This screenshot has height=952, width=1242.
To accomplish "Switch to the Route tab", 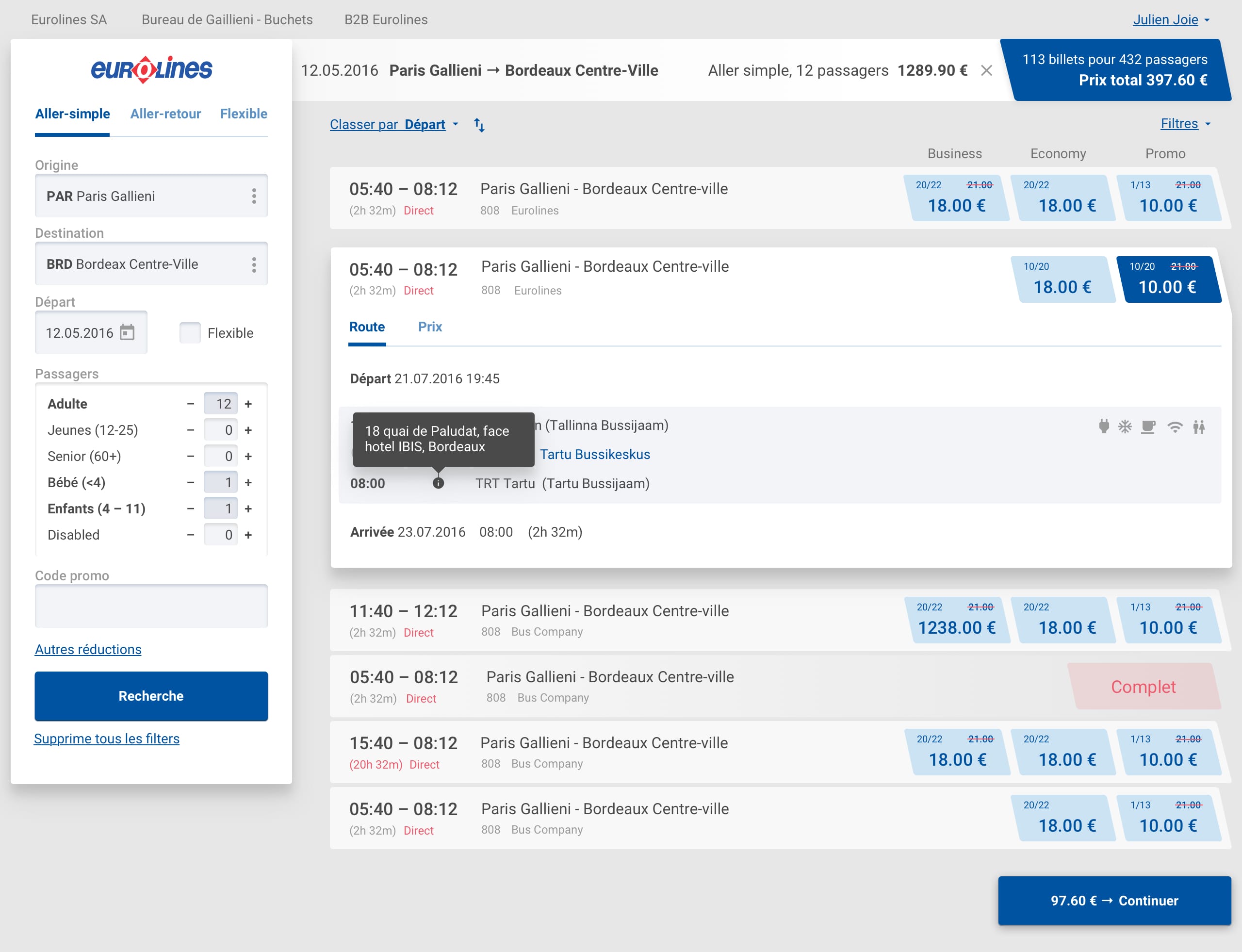I will [367, 327].
